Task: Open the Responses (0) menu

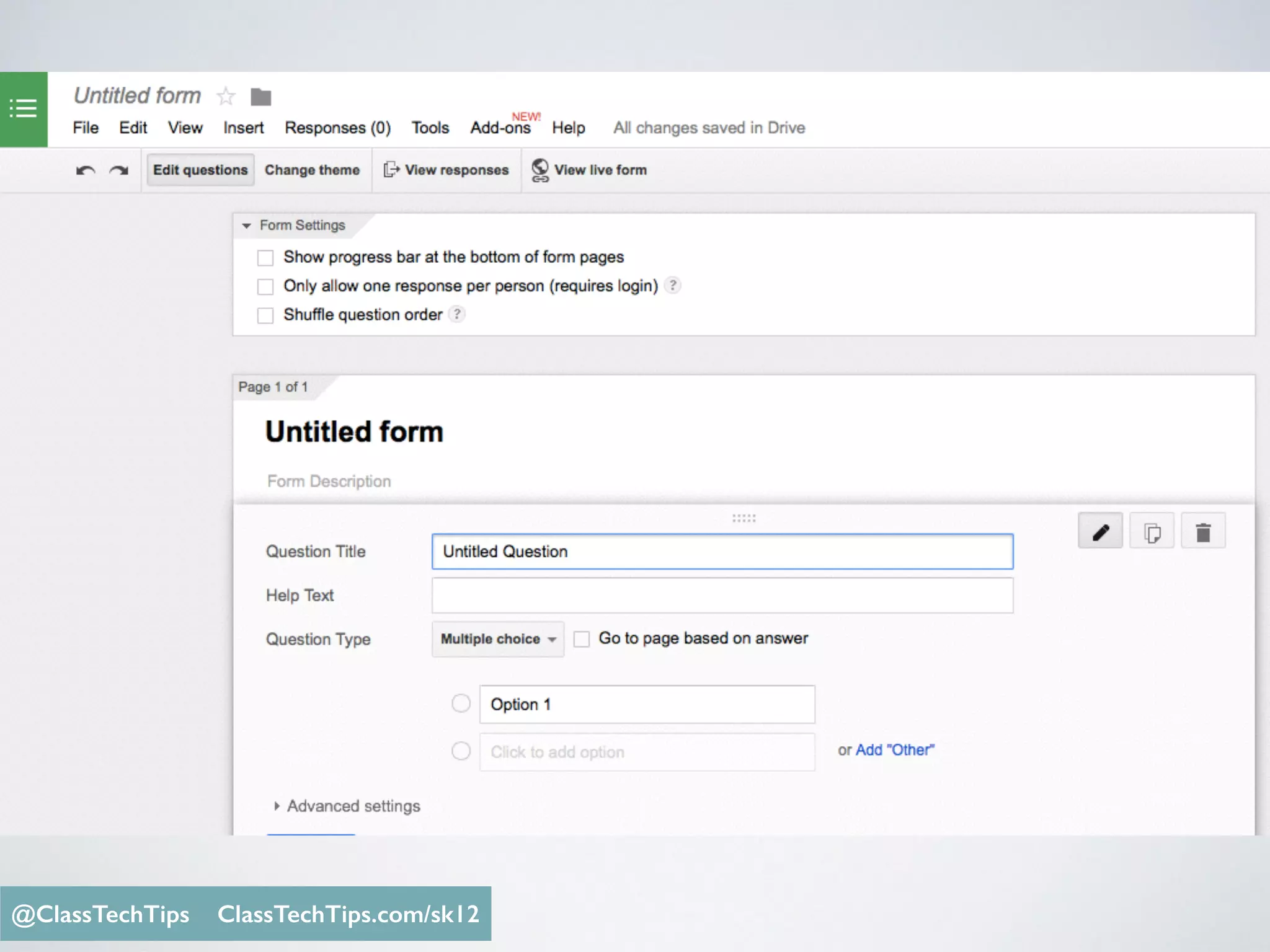Action: click(337, 128)
